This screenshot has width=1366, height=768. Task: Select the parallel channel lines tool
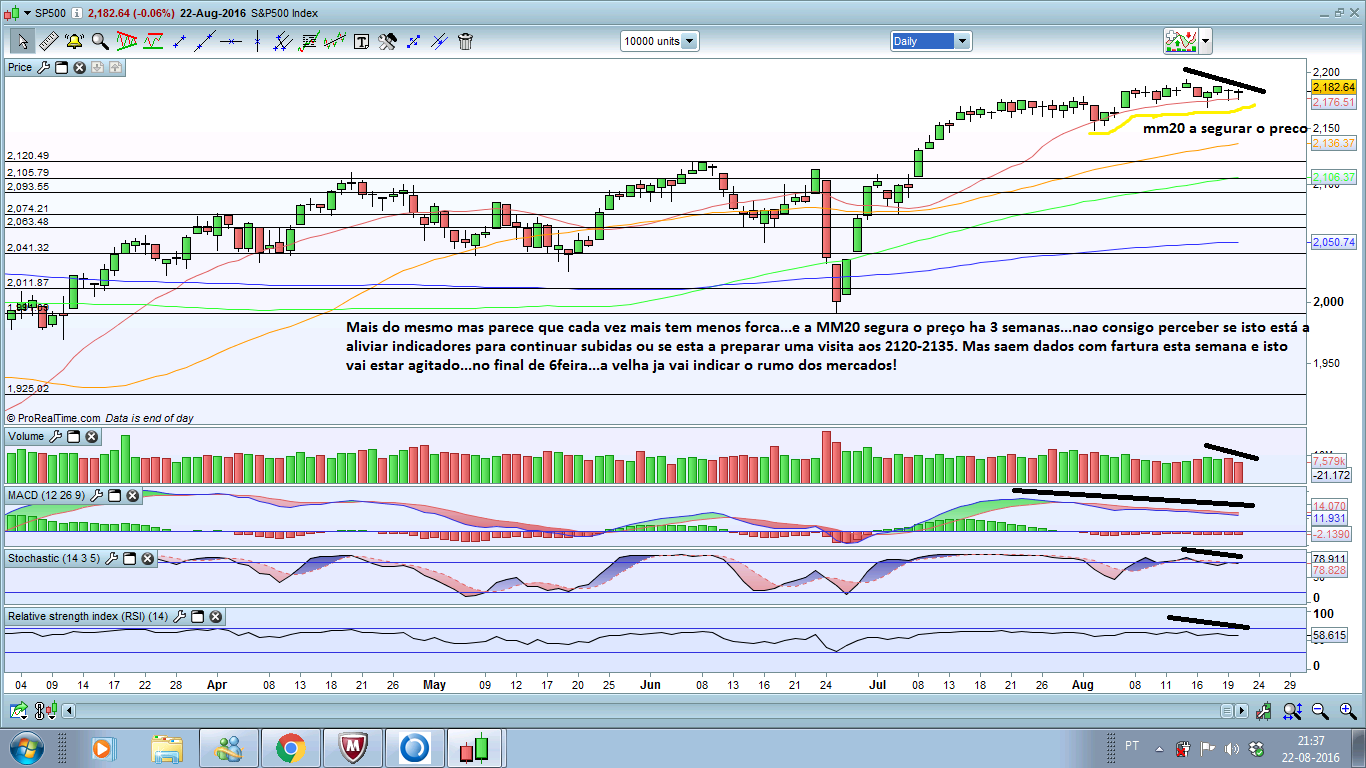[x=284, y=41]
